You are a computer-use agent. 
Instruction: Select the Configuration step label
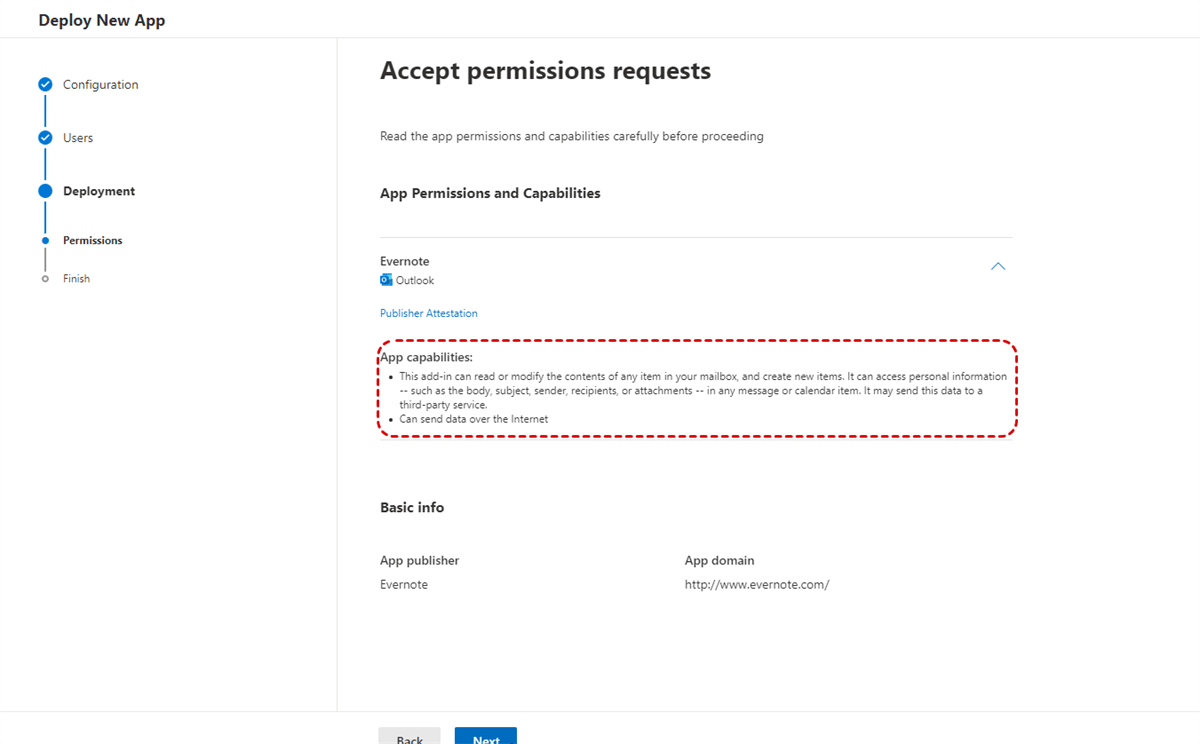click(100, 85)
